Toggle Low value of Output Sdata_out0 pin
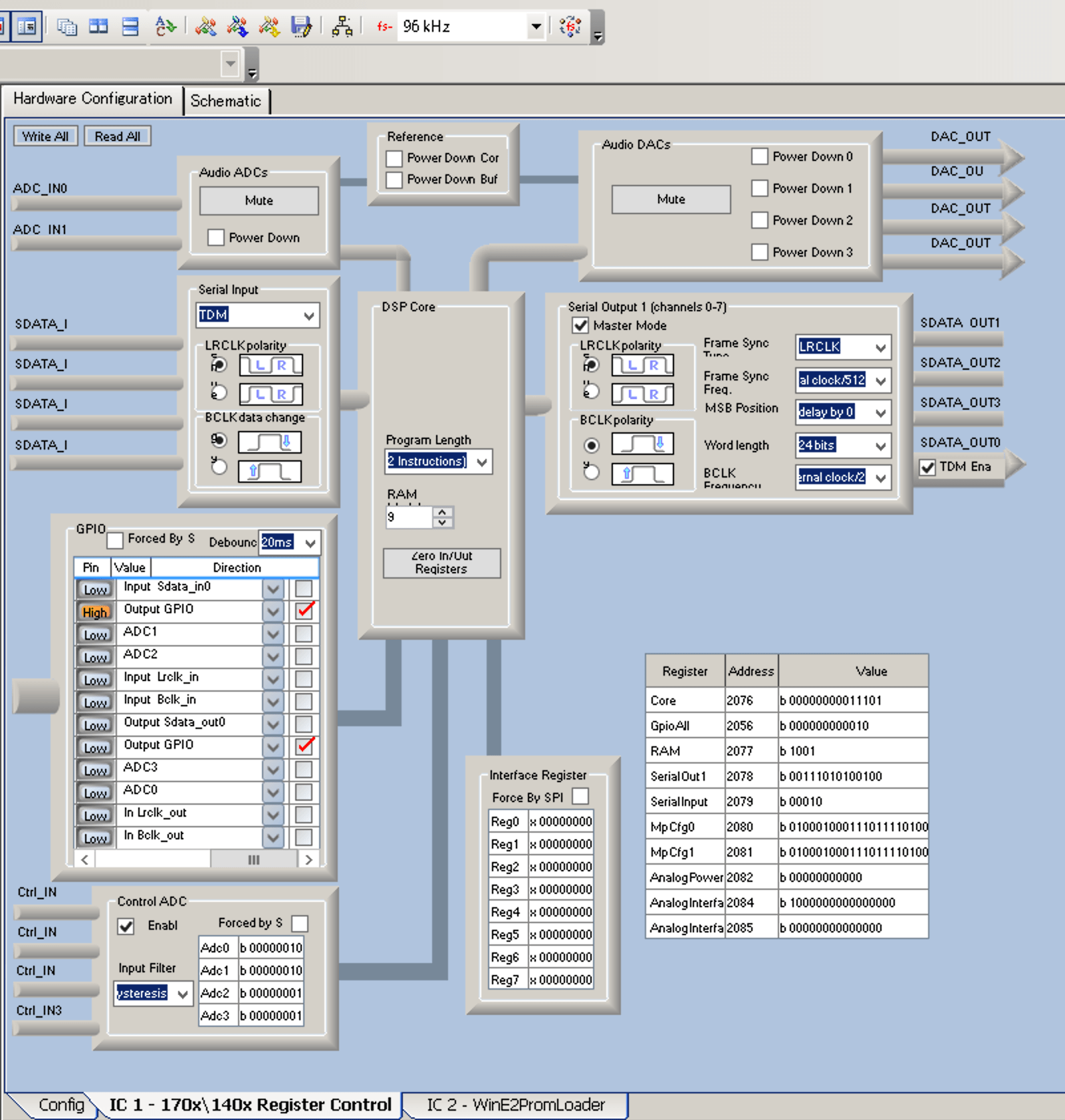This screenshot has width=1065, height=1120. click(x=95, y=725)
